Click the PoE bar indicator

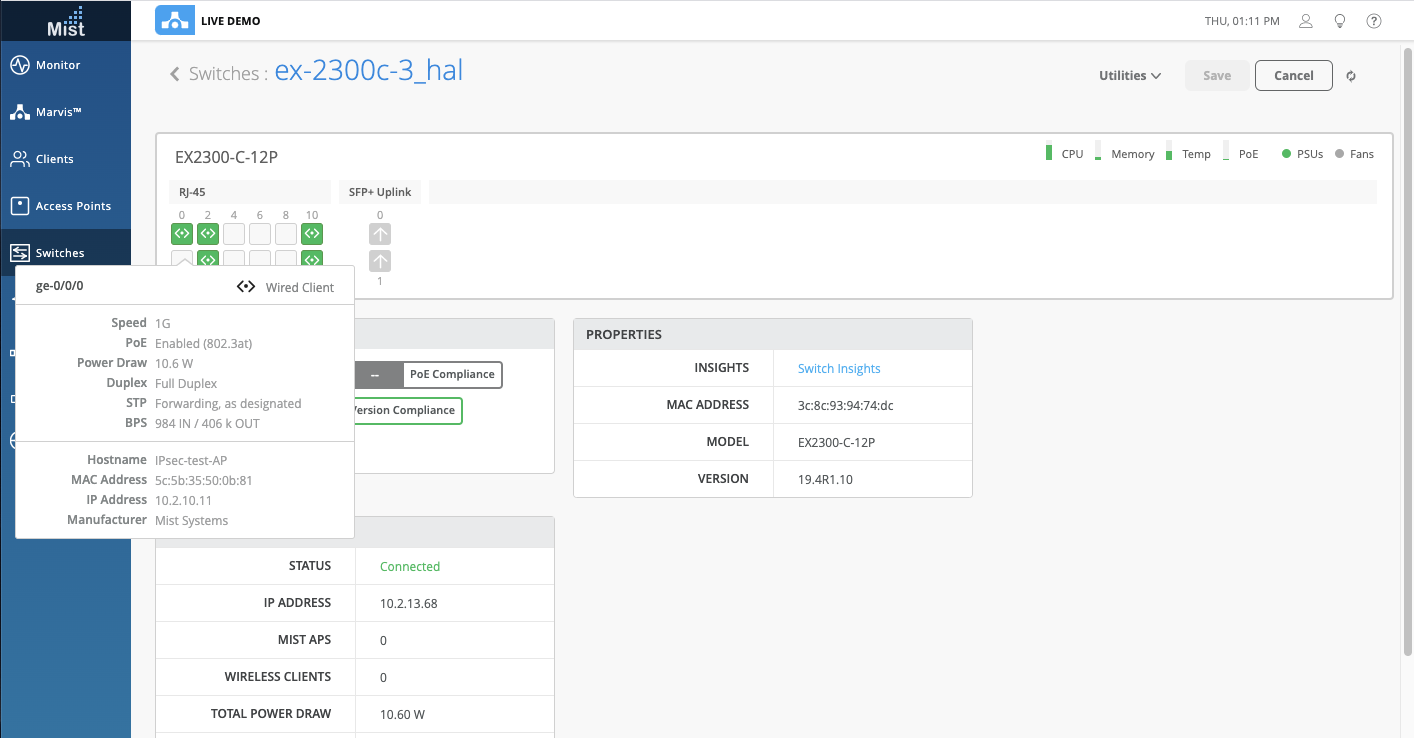click(x=1226, y=152)
